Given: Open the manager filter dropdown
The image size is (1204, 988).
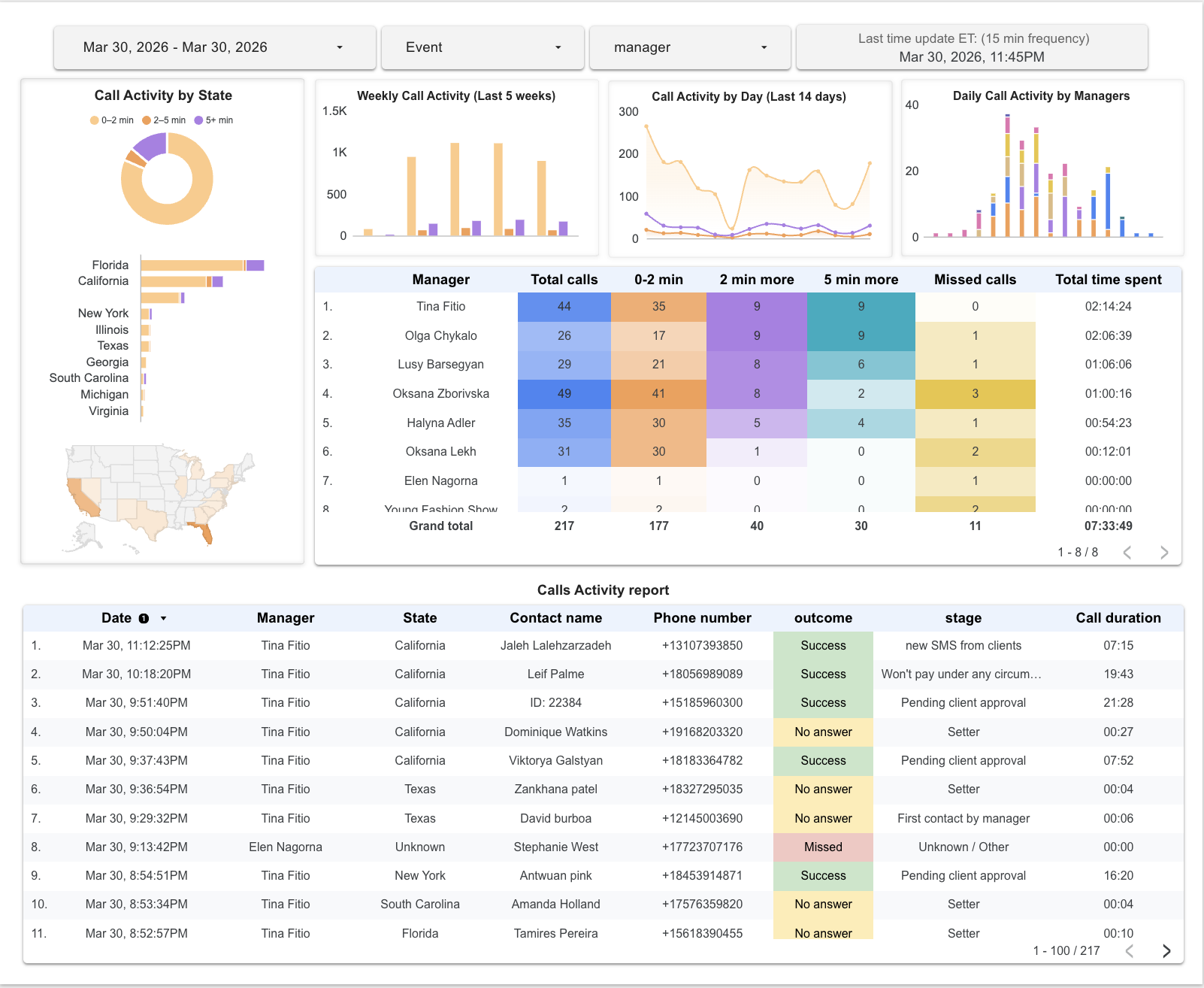Looking at the screenshot, I should pyautogui.click(x=688, y=47).
